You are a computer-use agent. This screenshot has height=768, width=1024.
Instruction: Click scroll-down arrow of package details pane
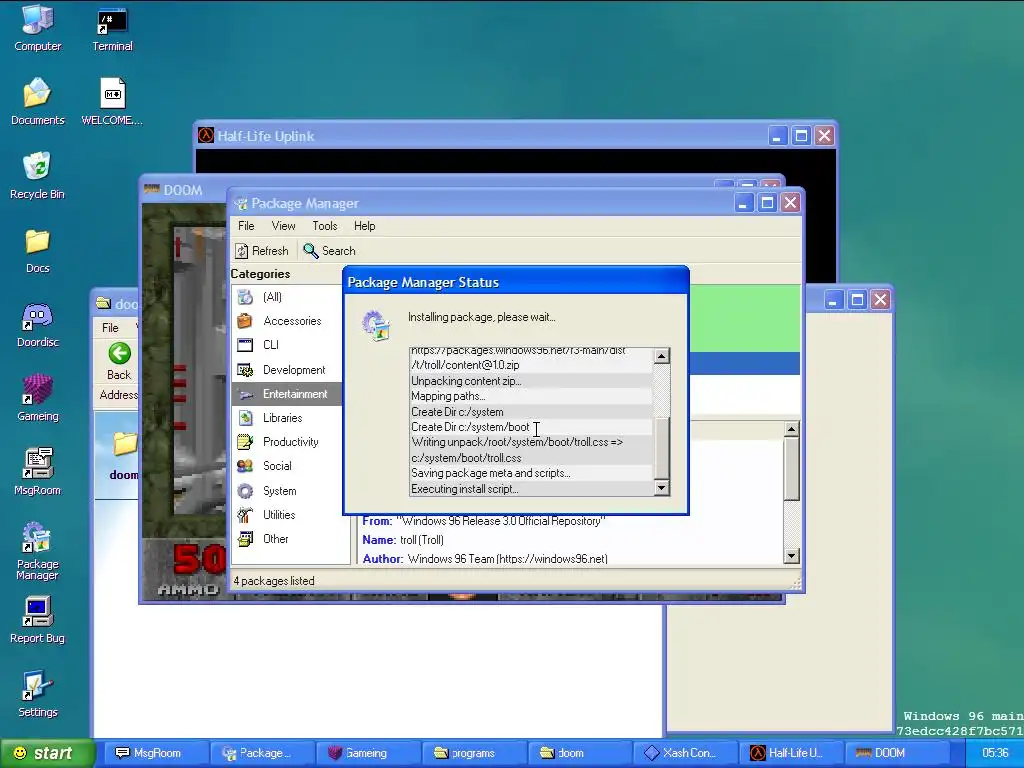click(x=791, y=556)
